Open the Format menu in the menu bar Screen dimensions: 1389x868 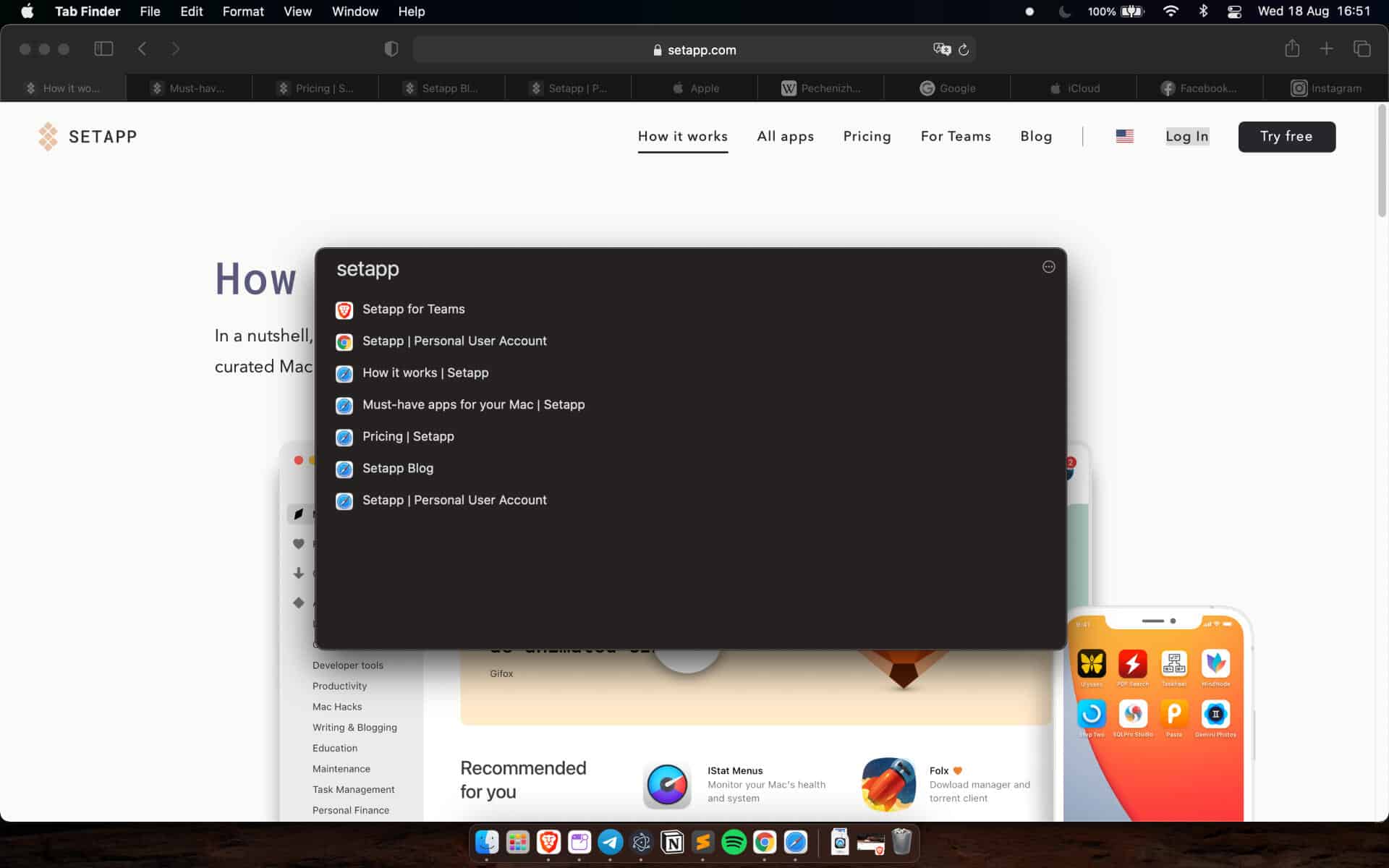point(243,11)
